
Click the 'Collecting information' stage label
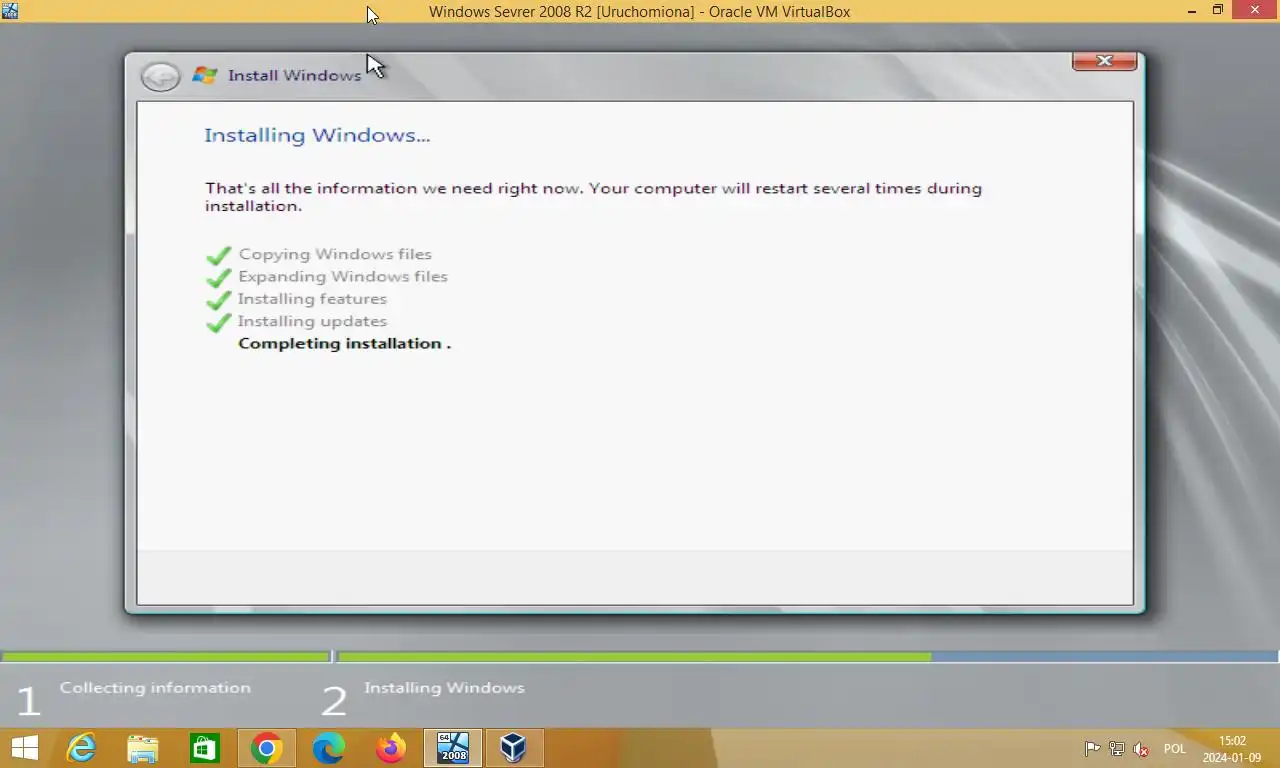pyautogui.click(x=155, y=688)
